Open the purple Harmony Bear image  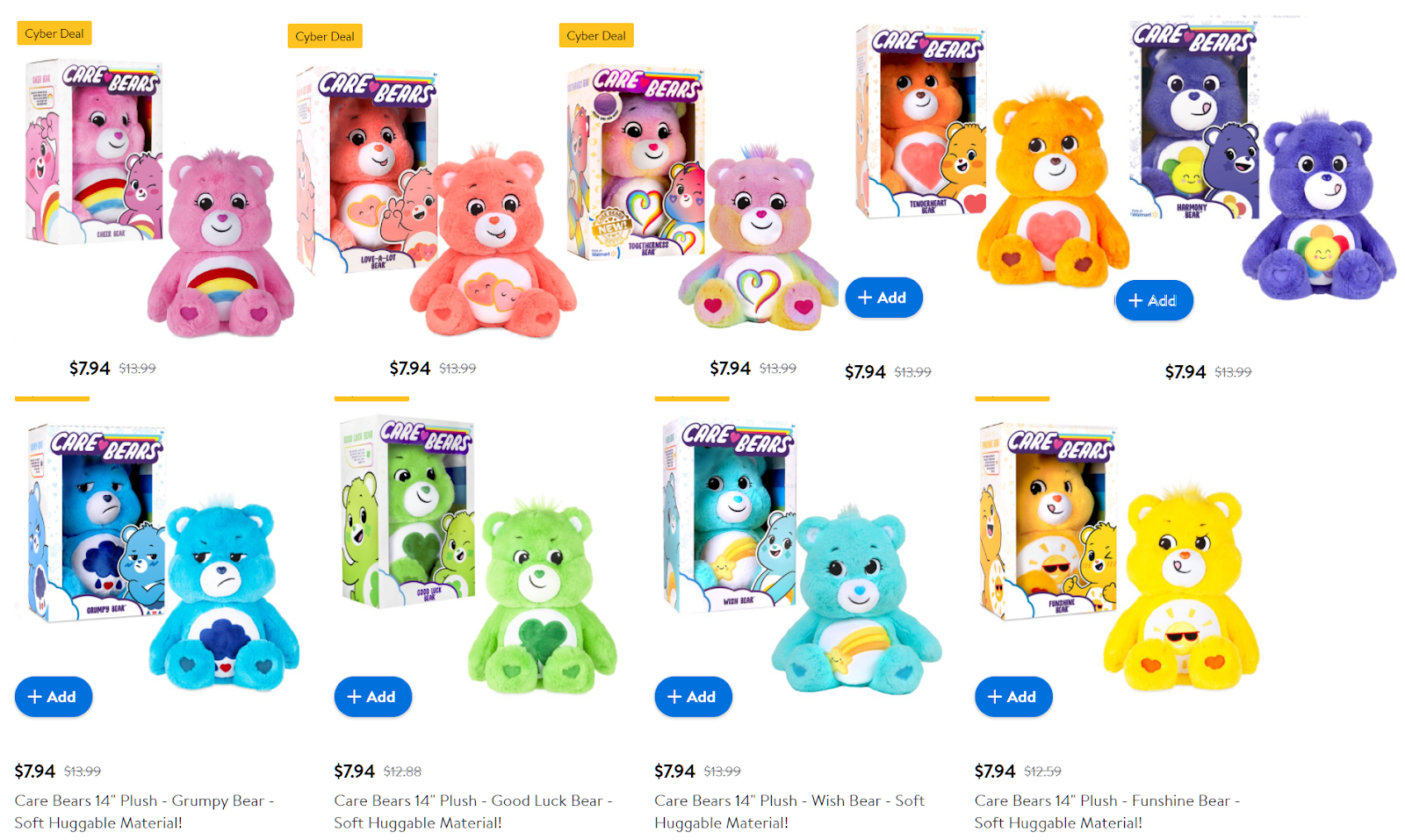point(1262,158)
